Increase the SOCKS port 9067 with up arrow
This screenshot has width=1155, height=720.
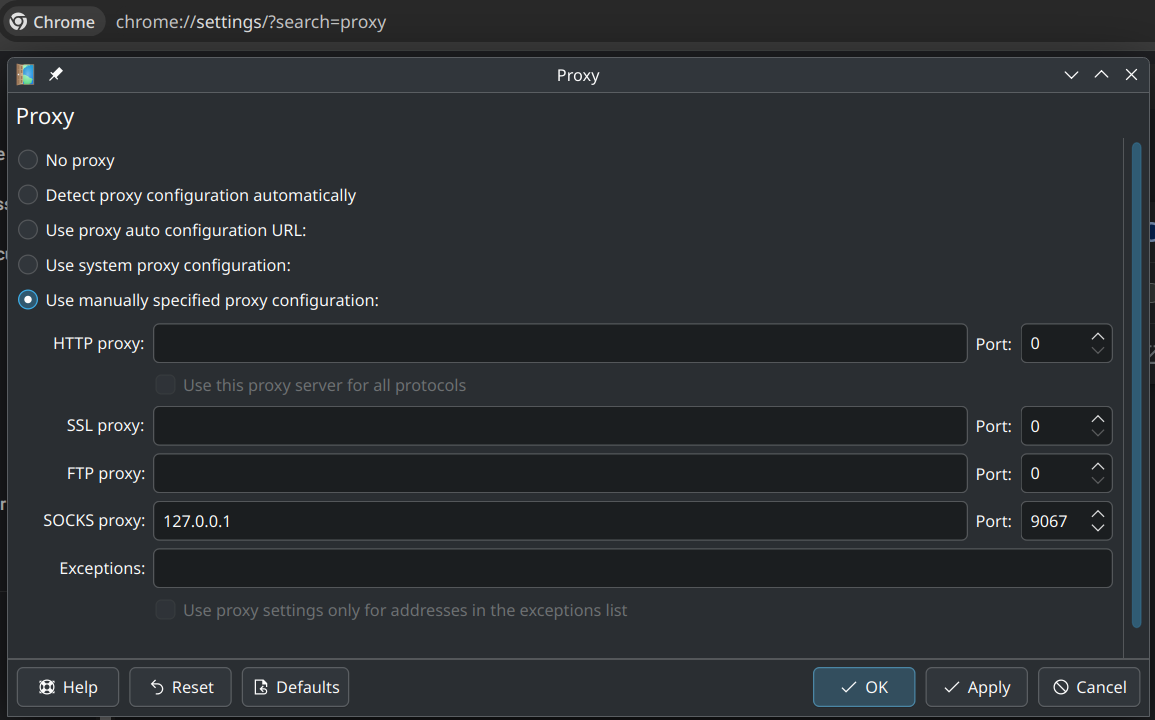1098,514
